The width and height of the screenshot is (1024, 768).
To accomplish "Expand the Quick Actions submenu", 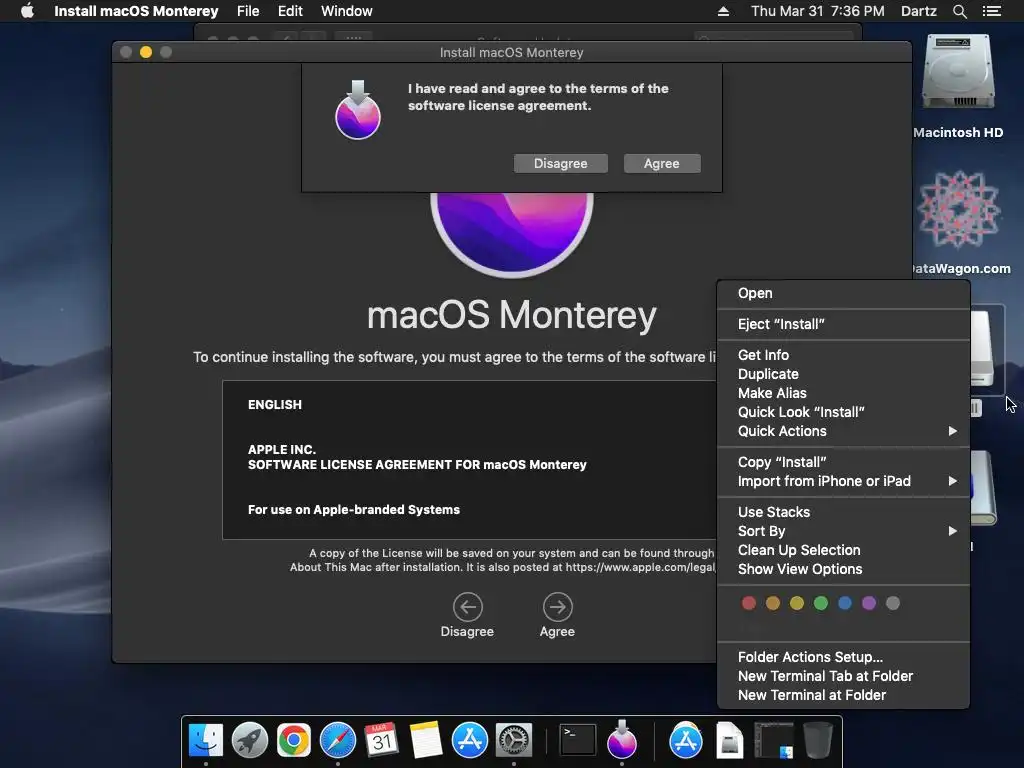I will (843, 431).
